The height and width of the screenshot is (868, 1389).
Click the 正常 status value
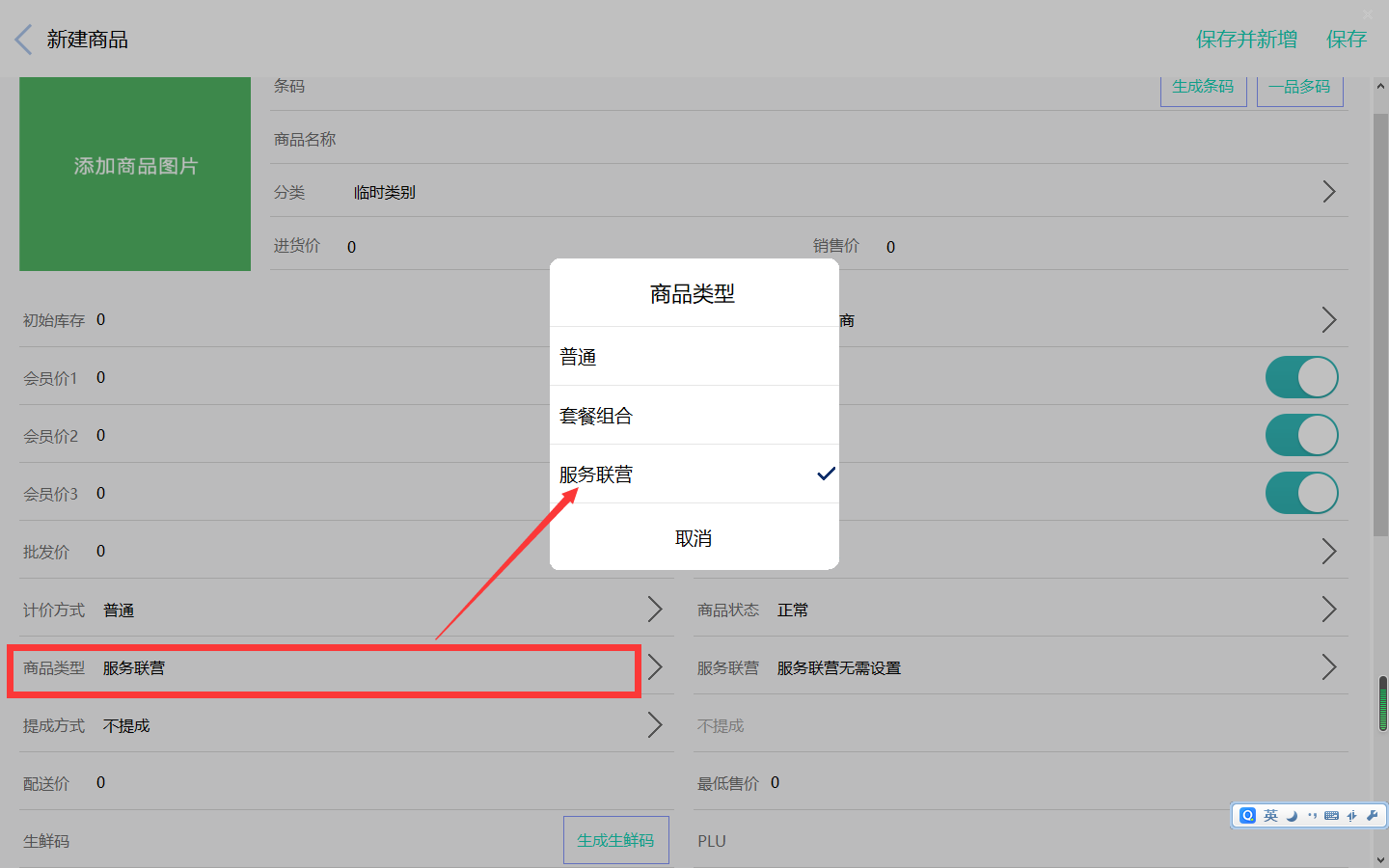coord(793,610)
